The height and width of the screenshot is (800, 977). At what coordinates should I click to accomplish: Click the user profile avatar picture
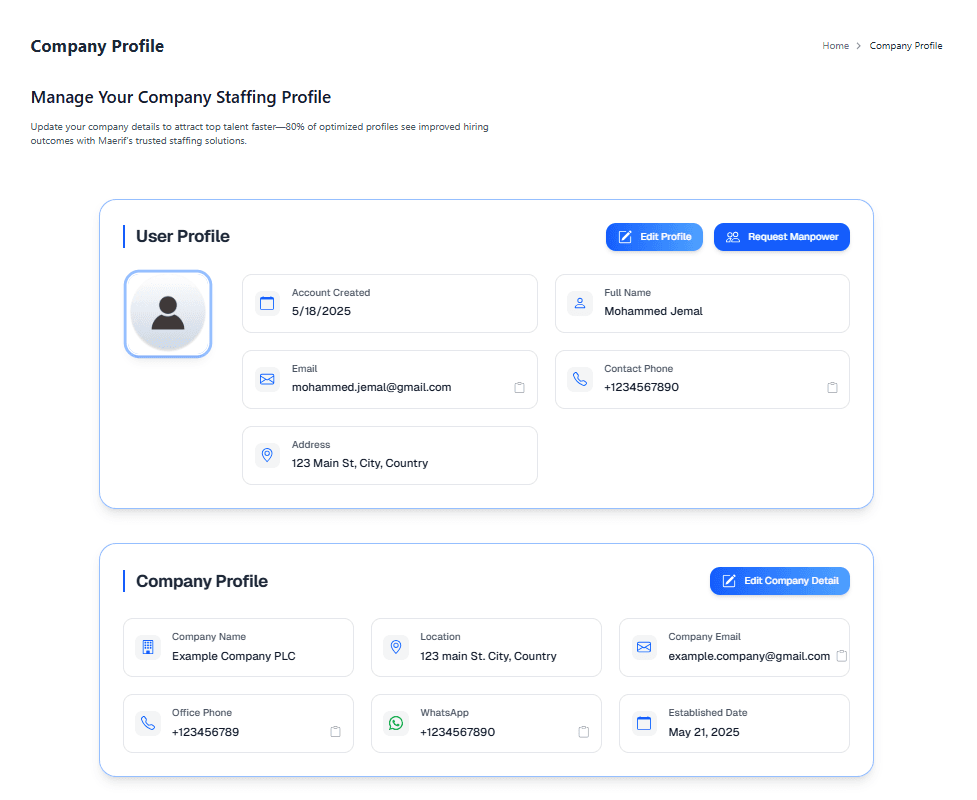[x=168, y=313]
